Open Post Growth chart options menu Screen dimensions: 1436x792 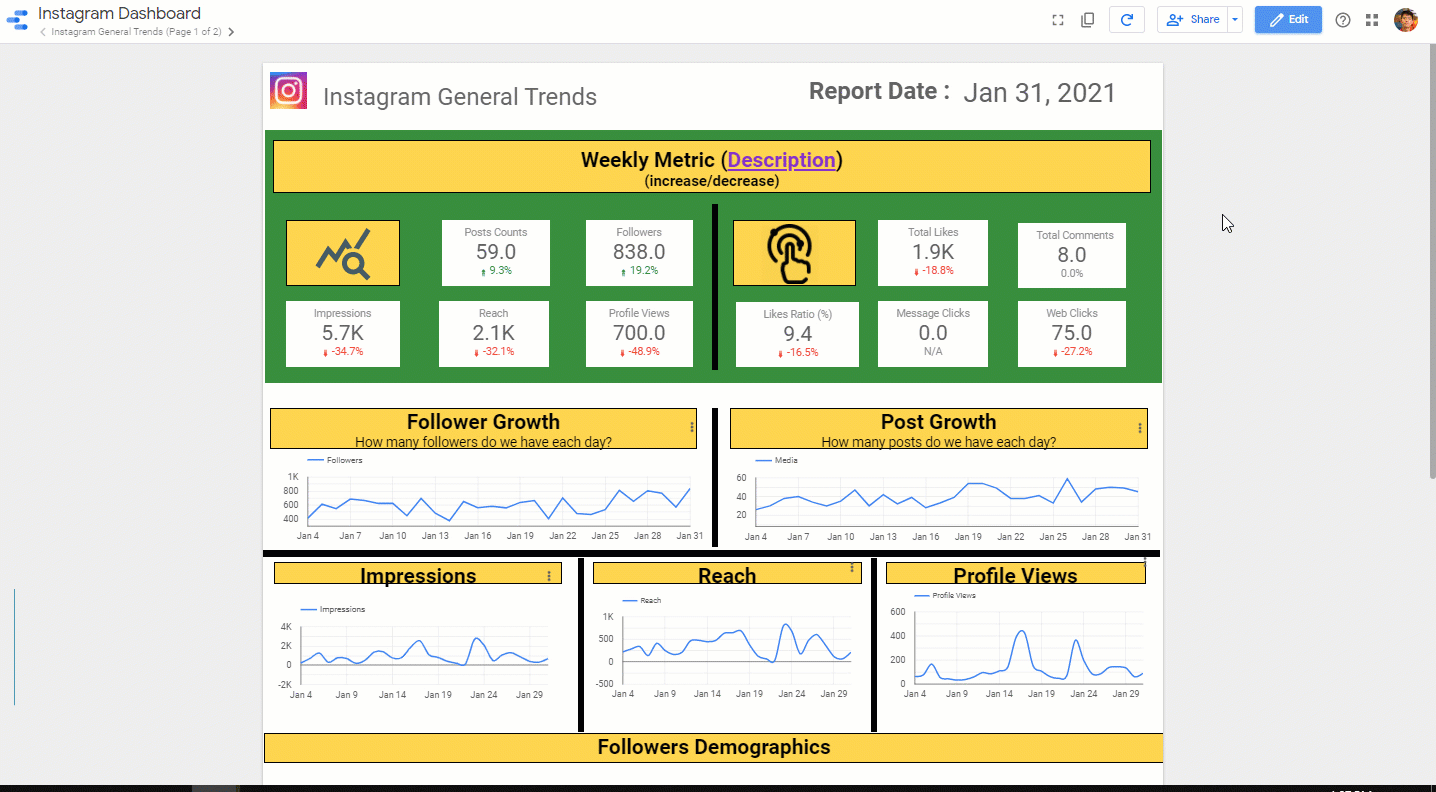click(x=1140, y=428)
